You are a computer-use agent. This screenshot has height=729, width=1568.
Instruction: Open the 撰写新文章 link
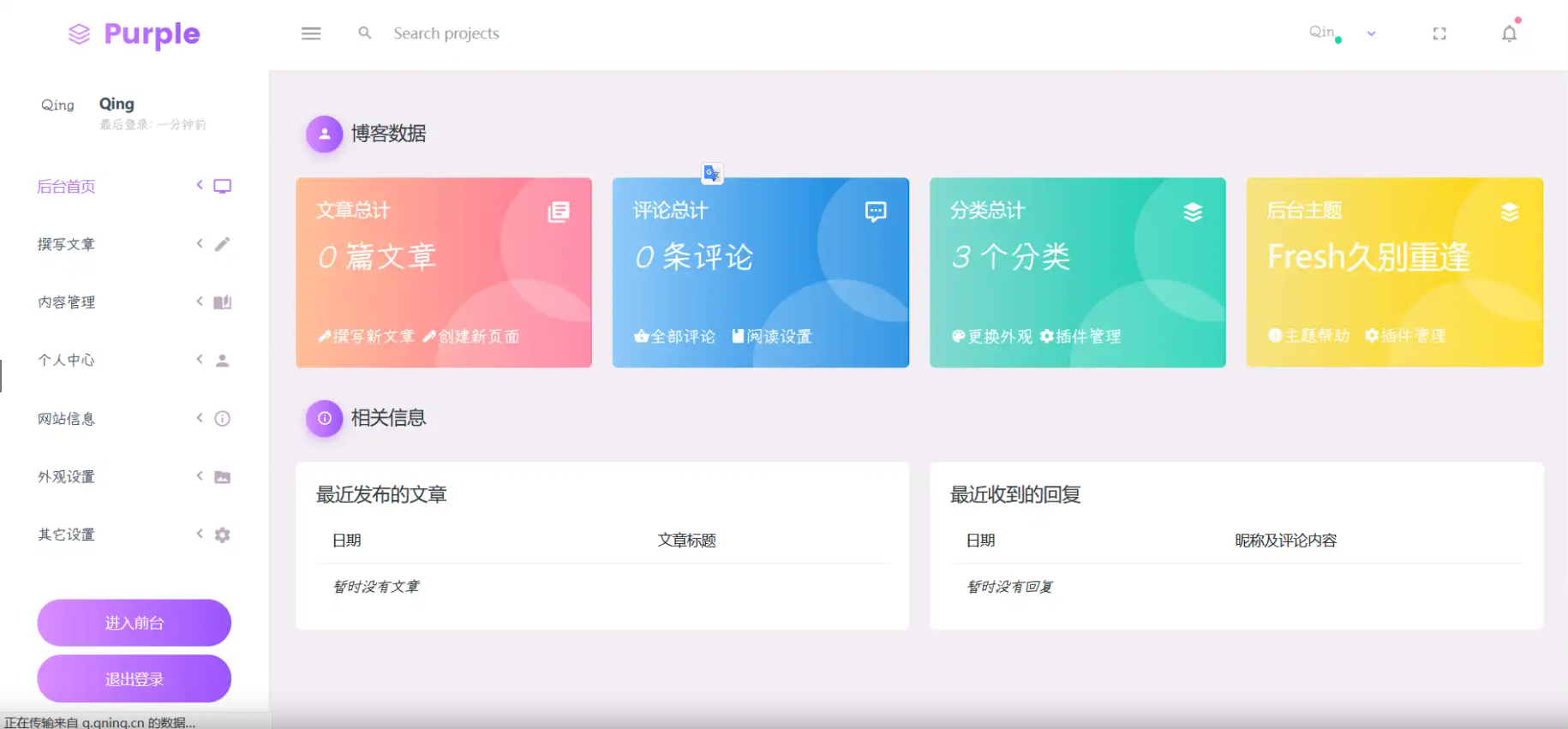pos(366,337)
